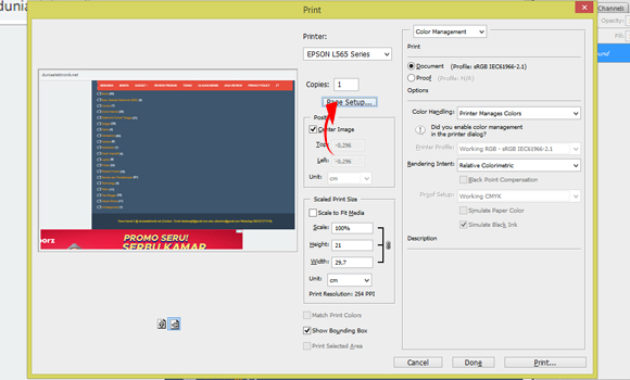Click the Done button
The height and width of the screenshot is (380, 630).
click(473, 362)
